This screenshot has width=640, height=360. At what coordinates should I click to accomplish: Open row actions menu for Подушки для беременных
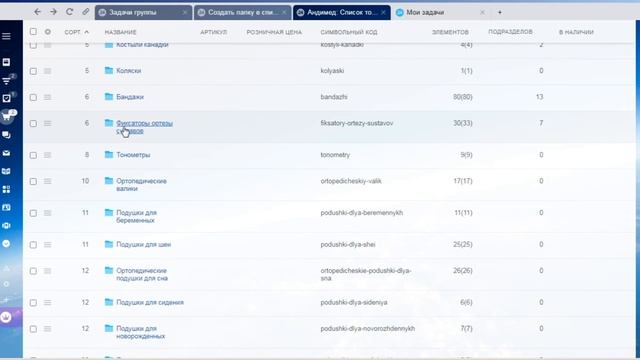pos(48,213)
